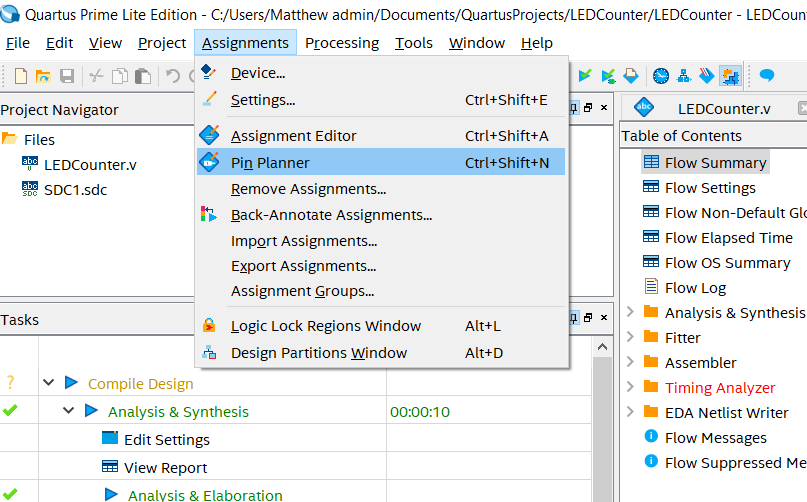
Task: Run Analysis & Synthesis play arrow
Action: coord(91,410)
